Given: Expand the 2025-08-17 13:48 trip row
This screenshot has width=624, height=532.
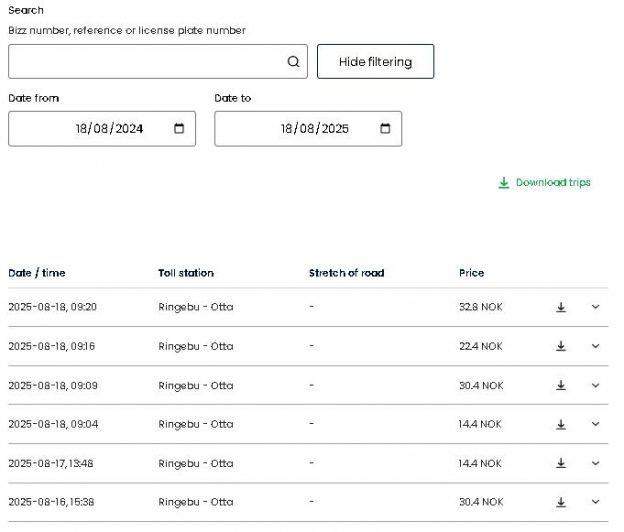Looking at the screenshot, I should pyautogui.click(x=595, y=463).
